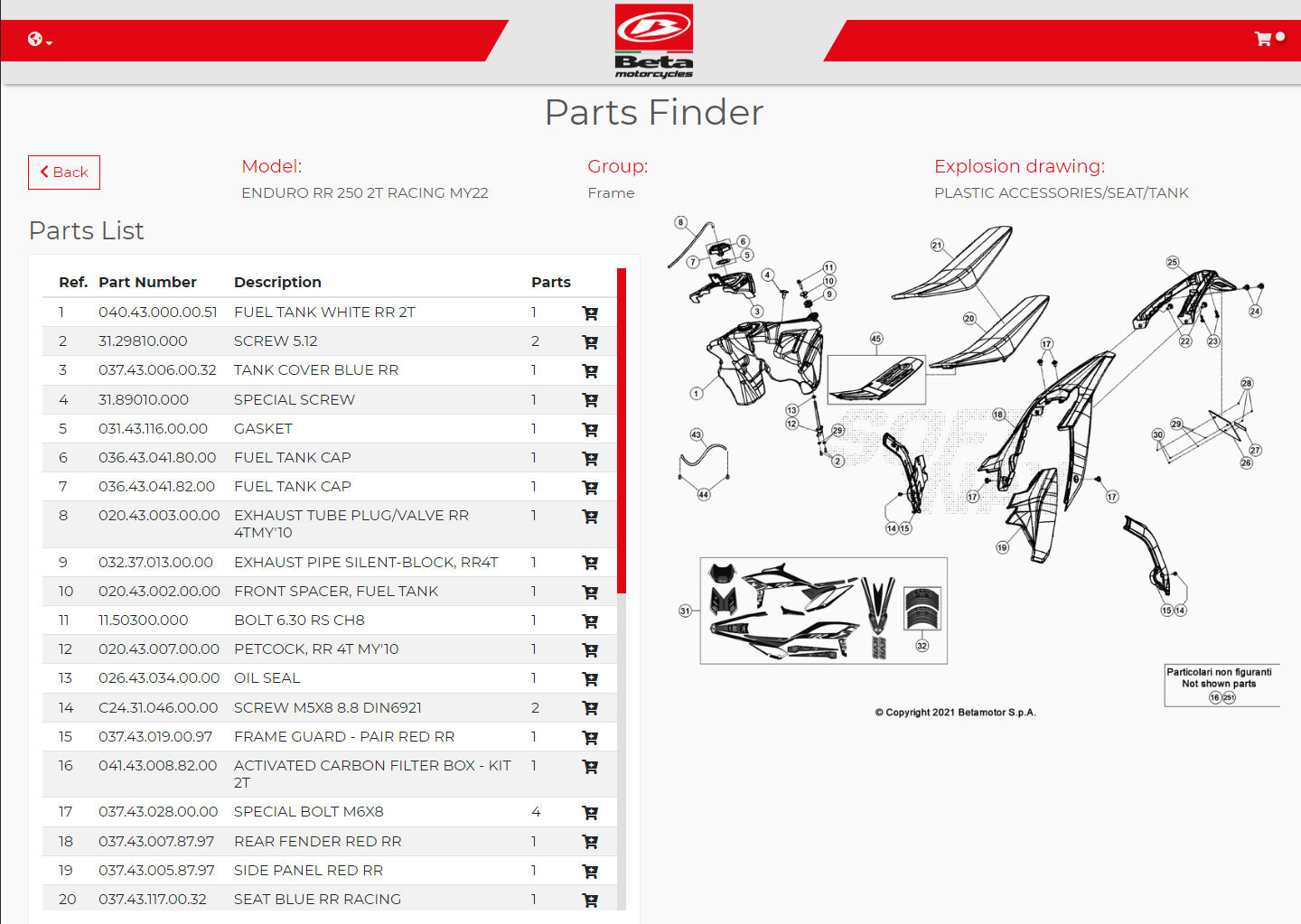Select part number 020.43.002.00.00
1301x924 pixels.
point(159,592)
